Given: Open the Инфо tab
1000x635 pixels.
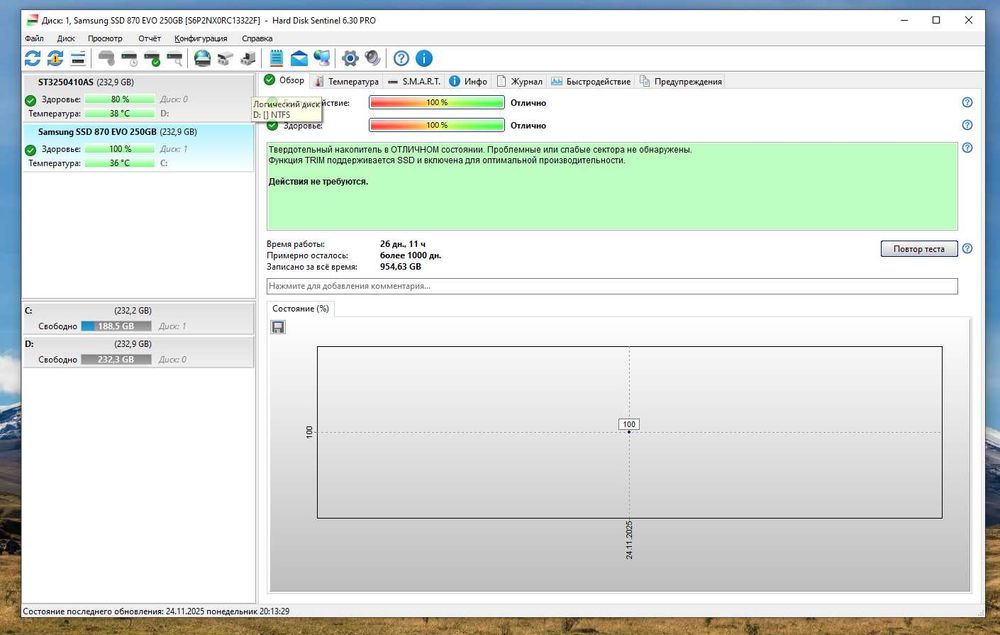Looking at the screenshot, I should click(x=468, y=82).
